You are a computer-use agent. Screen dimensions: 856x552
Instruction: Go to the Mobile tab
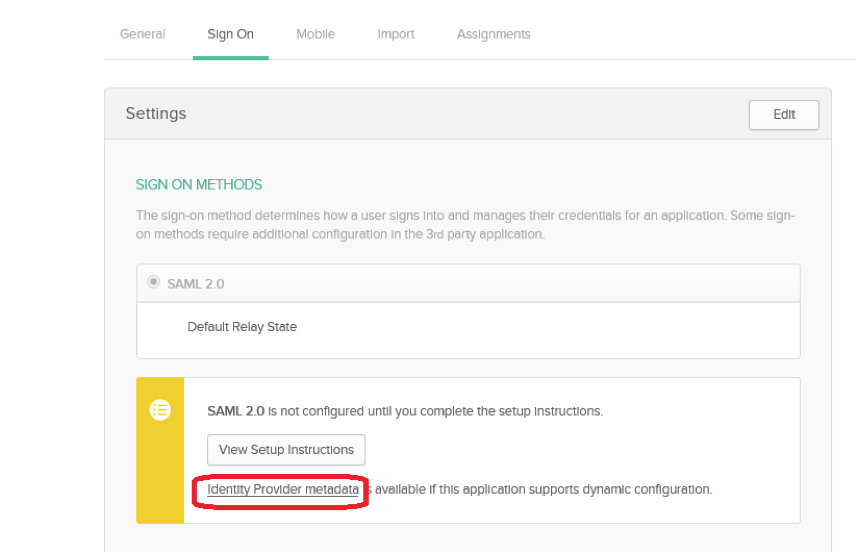[315, 34]
